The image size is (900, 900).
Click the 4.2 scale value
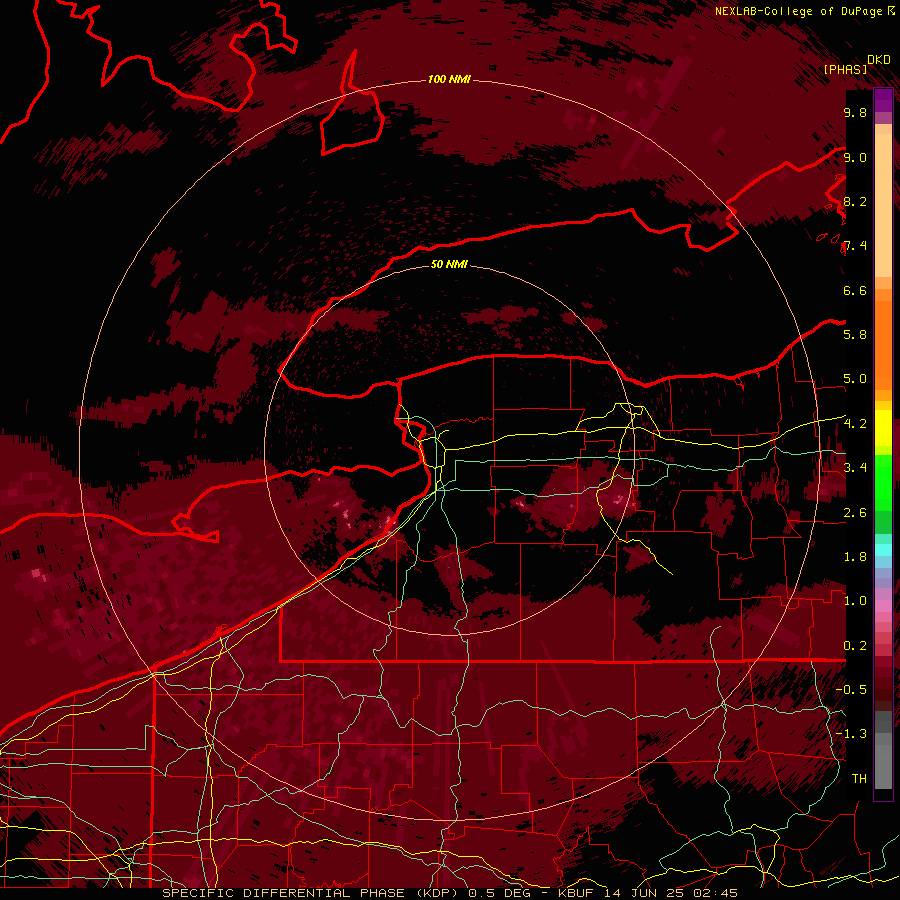(855, 424)
